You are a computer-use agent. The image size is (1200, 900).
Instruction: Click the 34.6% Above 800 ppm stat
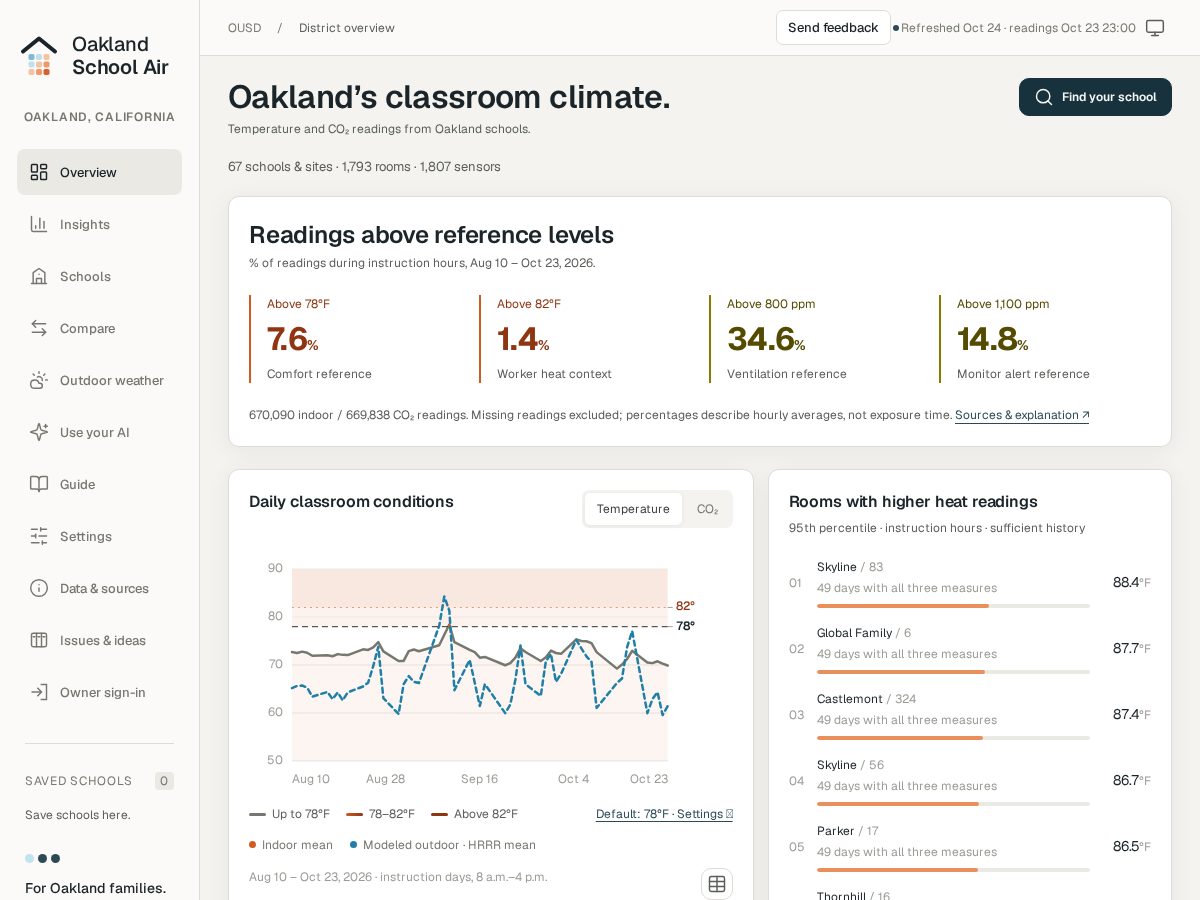tap(815, 339)
